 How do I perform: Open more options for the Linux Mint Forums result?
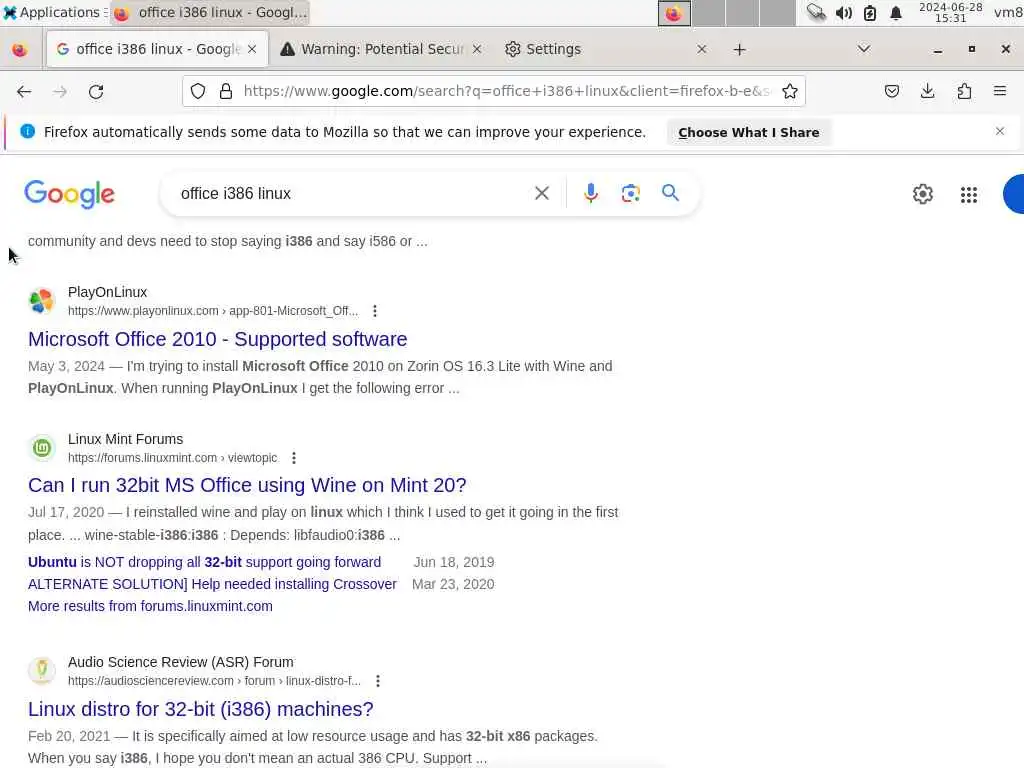point(294,458)
